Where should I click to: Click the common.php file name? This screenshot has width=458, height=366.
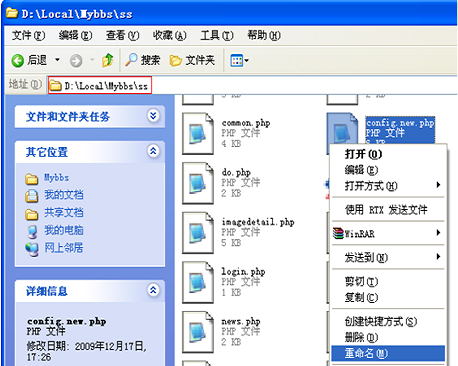246,123
